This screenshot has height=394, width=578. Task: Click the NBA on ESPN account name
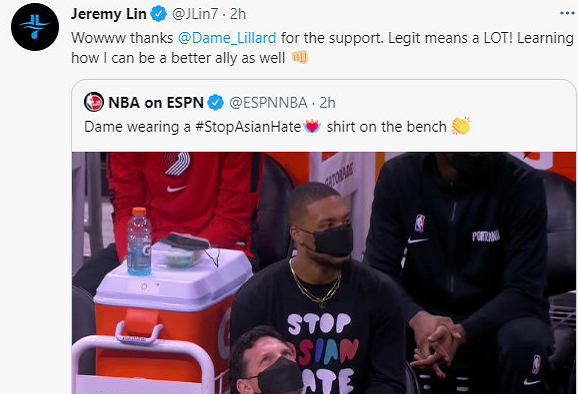[x=156, y=102]
